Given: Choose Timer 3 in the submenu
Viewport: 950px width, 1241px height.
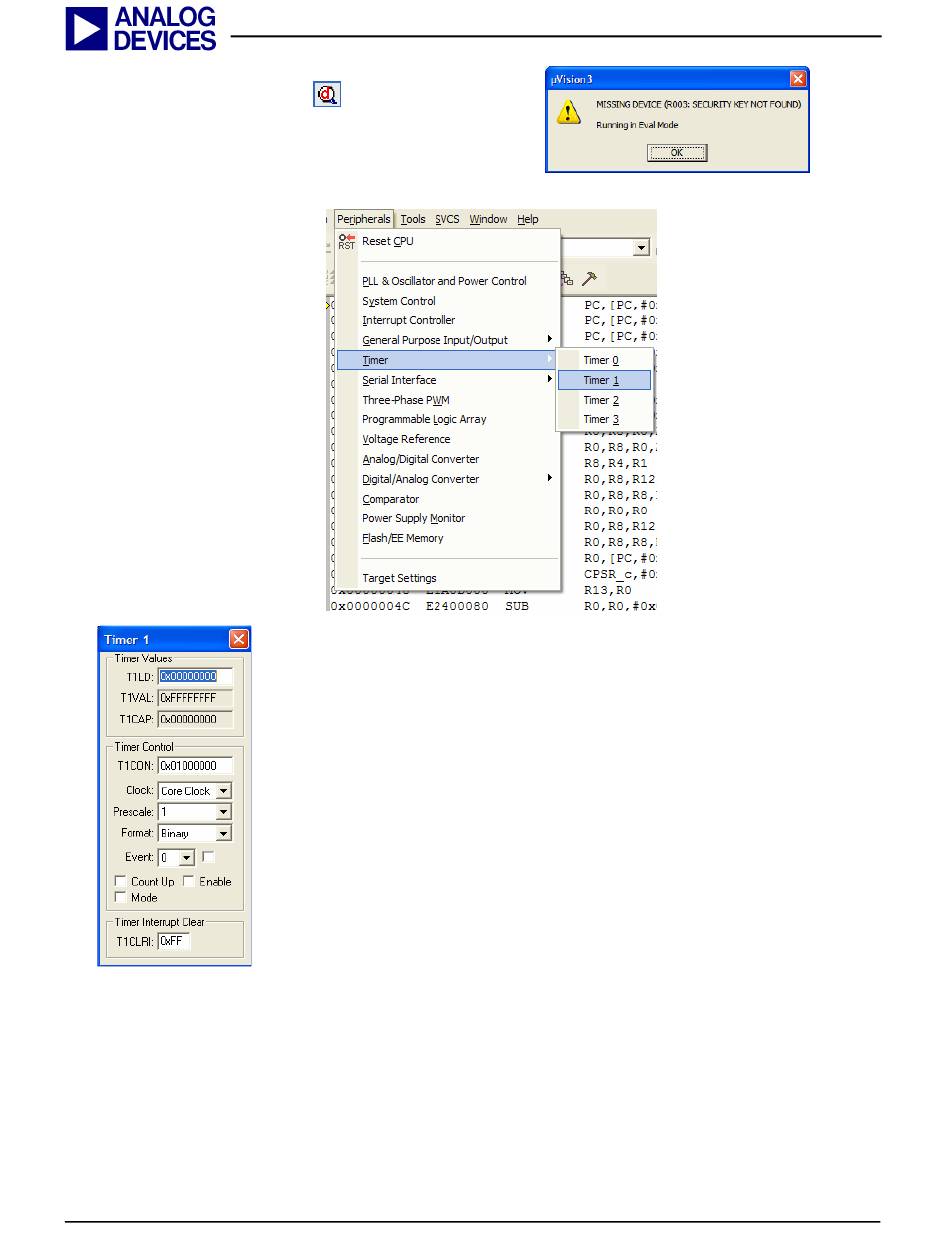Looking at the screenshot, I should click(x=604, y=419).
